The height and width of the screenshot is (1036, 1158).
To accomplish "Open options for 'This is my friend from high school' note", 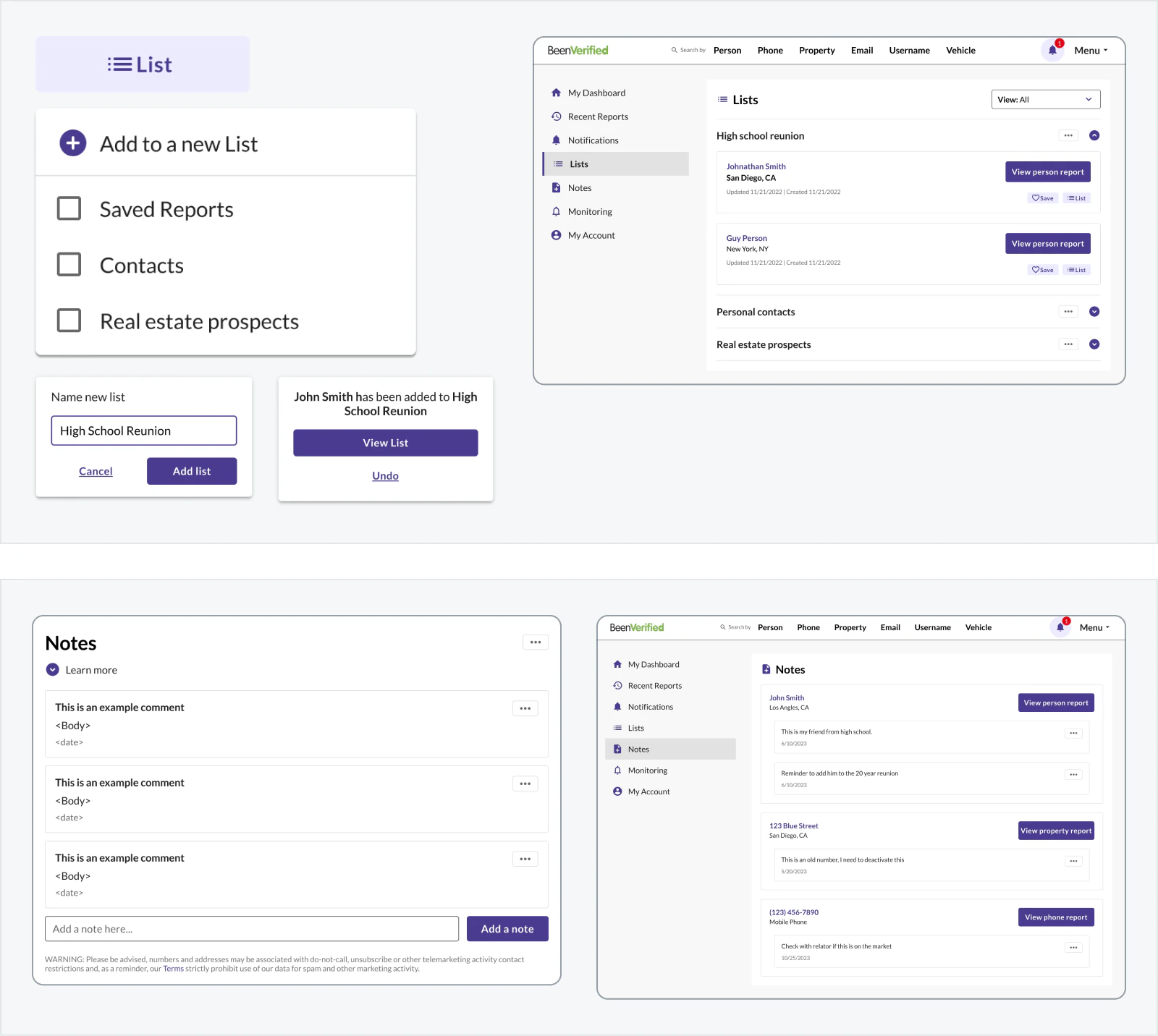I will [1074, 734].
